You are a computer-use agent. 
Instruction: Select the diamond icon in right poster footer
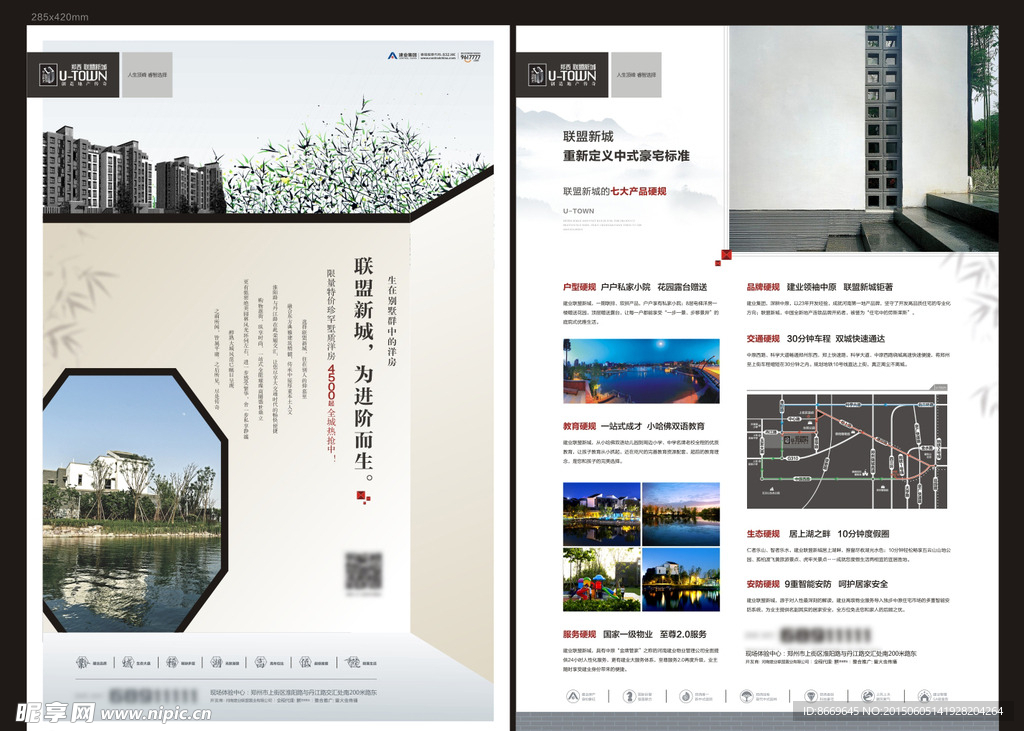(810, 696)
